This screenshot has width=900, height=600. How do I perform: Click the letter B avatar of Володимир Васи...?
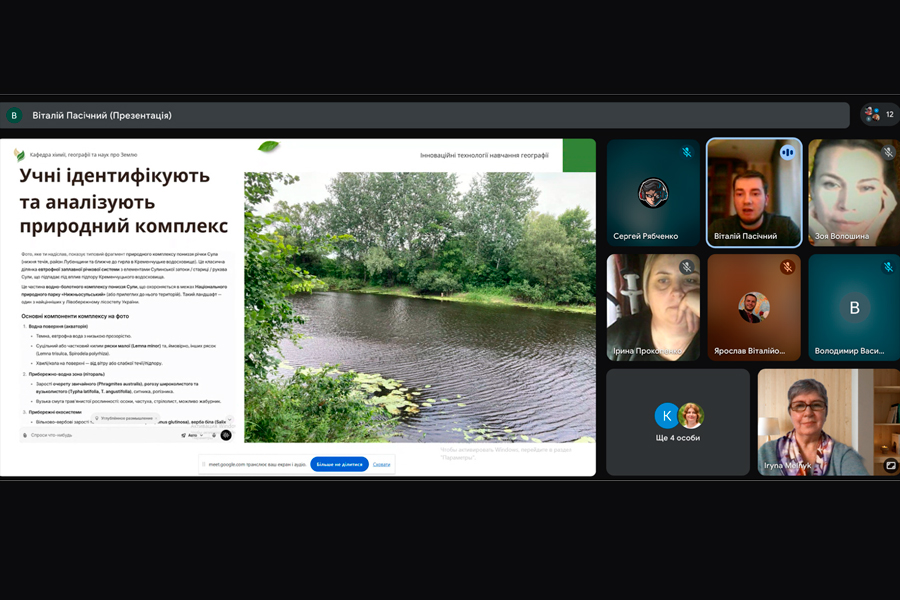[854, 308]
